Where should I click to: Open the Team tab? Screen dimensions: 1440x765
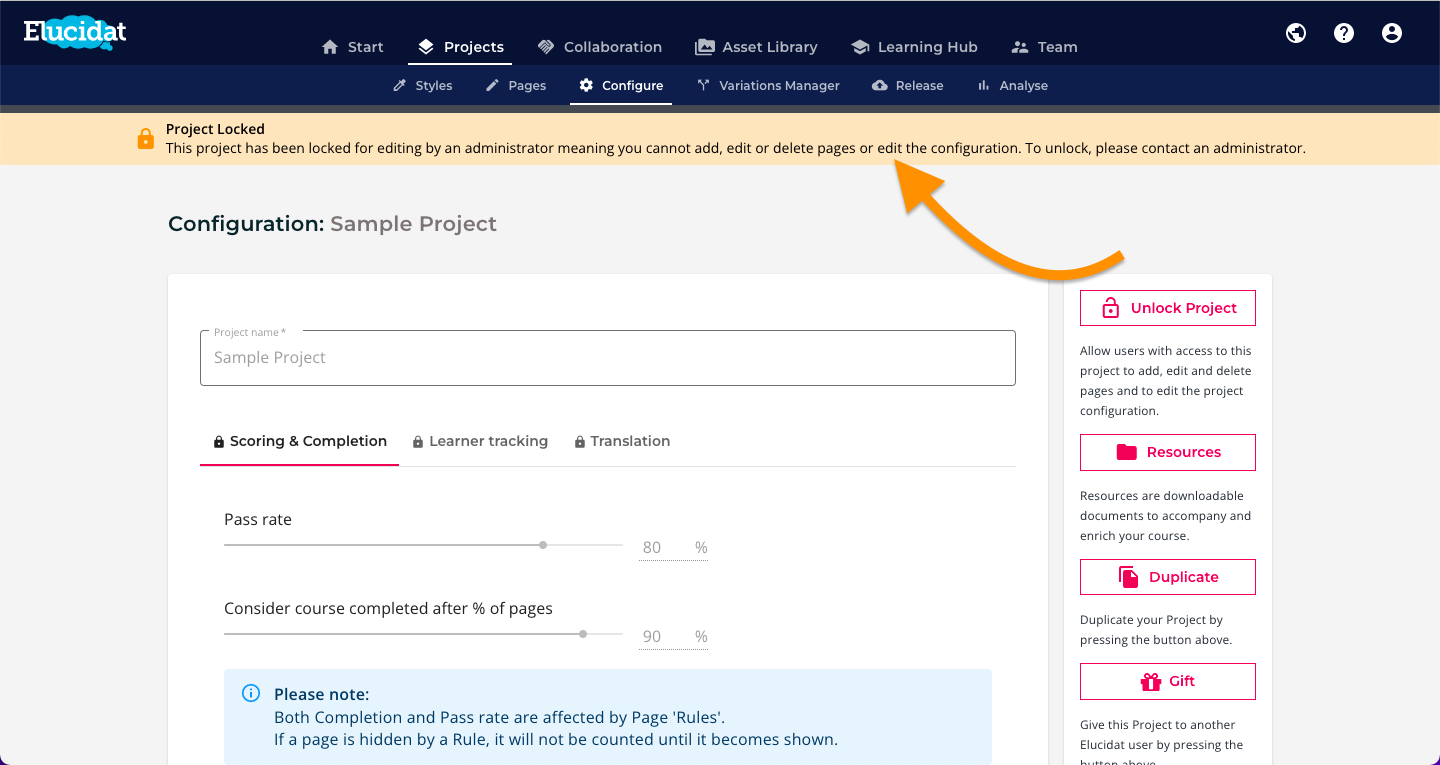coord(1044,47)
